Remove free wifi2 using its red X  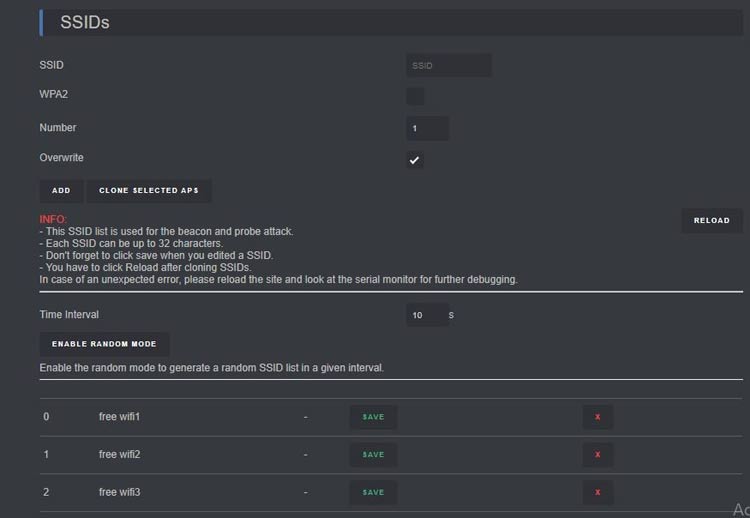tap(597, 454)
